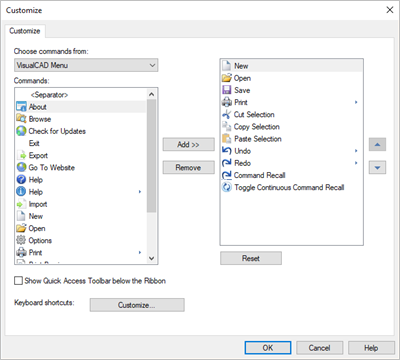Switch to the Customize tab
400x360 pixels.
(x=25, y=31)
